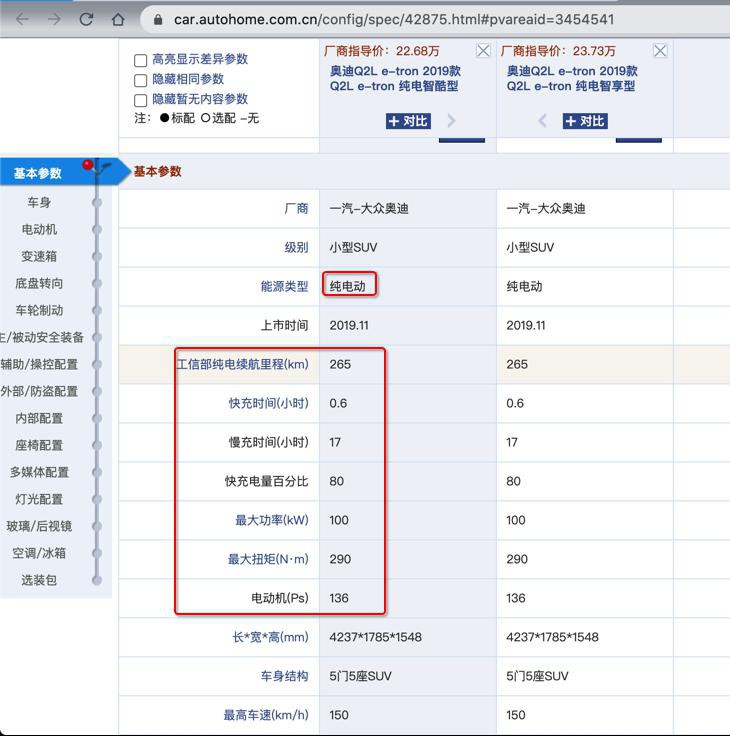Click 厂商 parameter label
This screenshot has width=730, height=736.
pos(296,208)
